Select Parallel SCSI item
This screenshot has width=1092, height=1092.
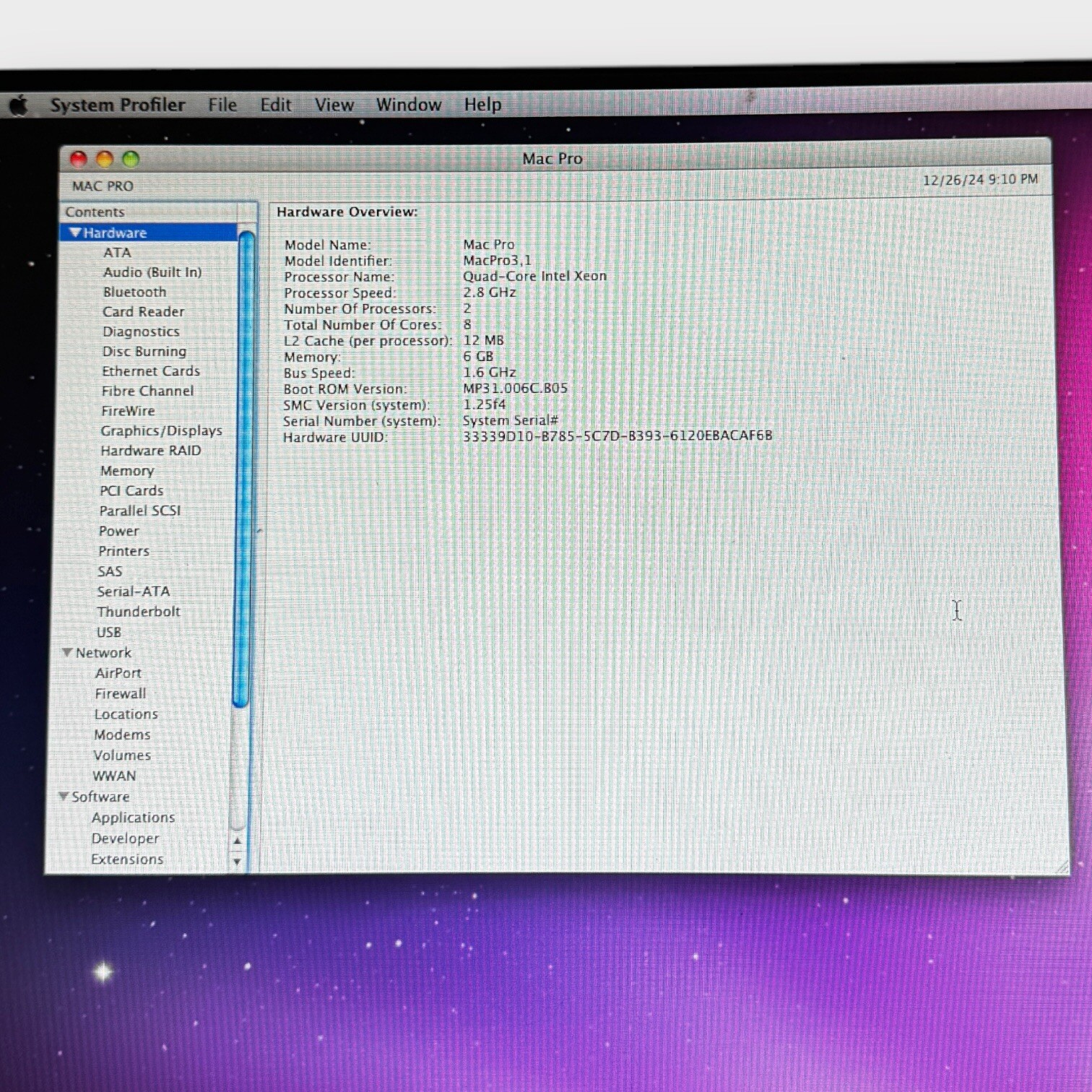click(140, 511)
